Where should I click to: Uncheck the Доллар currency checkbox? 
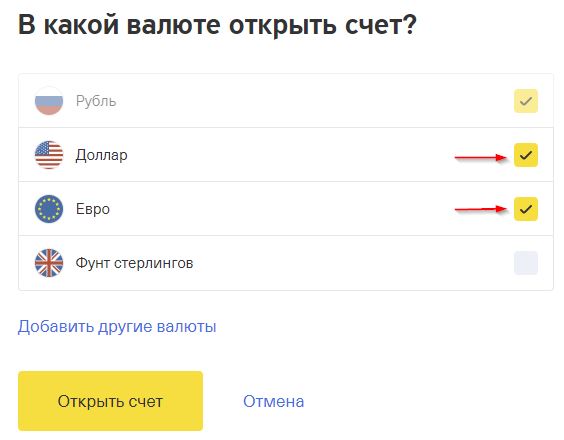526,155
